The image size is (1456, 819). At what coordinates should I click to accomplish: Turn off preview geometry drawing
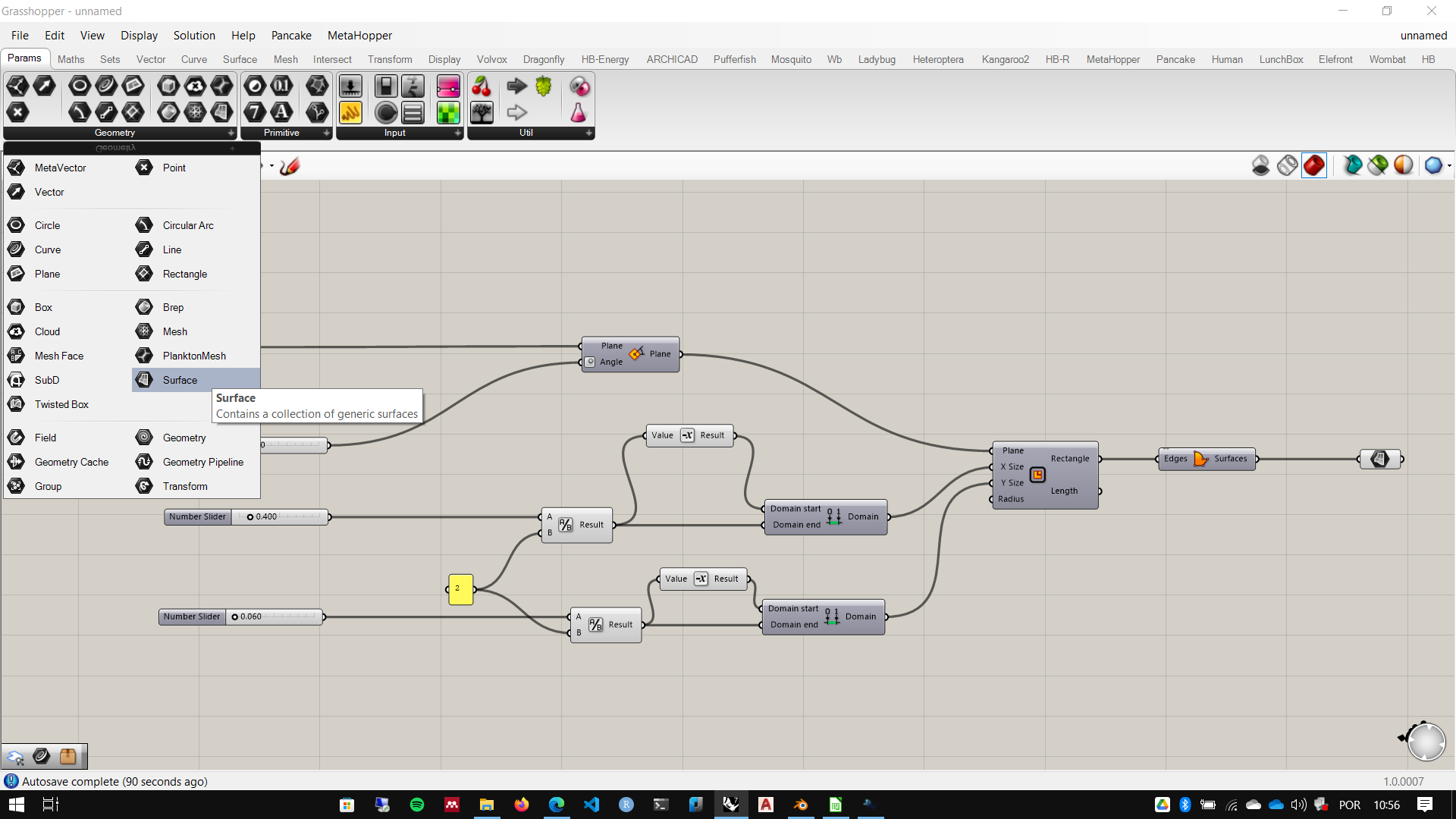[1260, 165]
